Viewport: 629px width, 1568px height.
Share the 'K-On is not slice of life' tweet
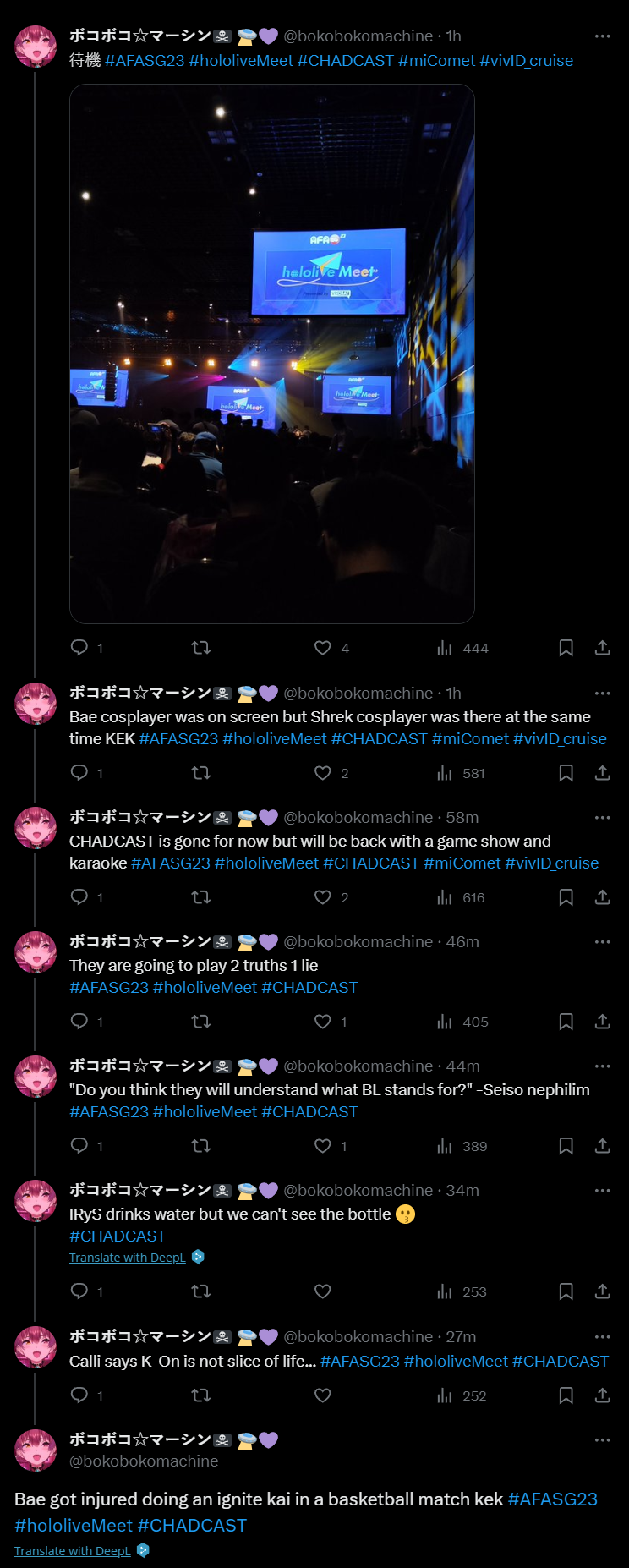click(603, 1395)
